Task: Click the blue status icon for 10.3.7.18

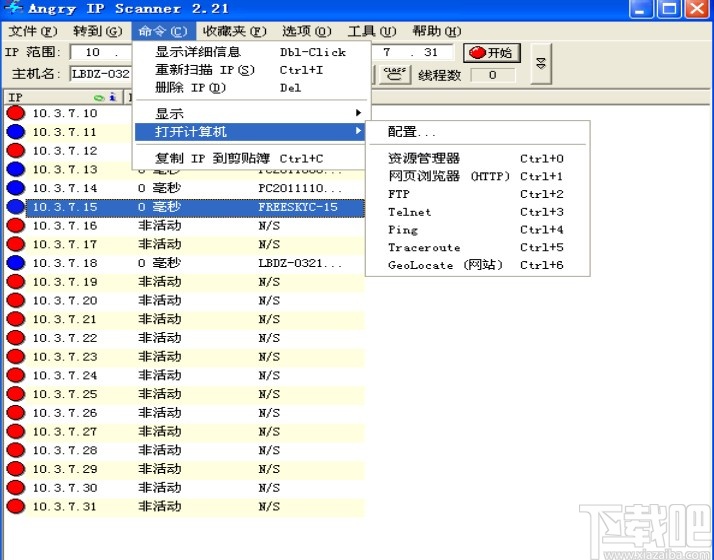Action: pos(16,263)
